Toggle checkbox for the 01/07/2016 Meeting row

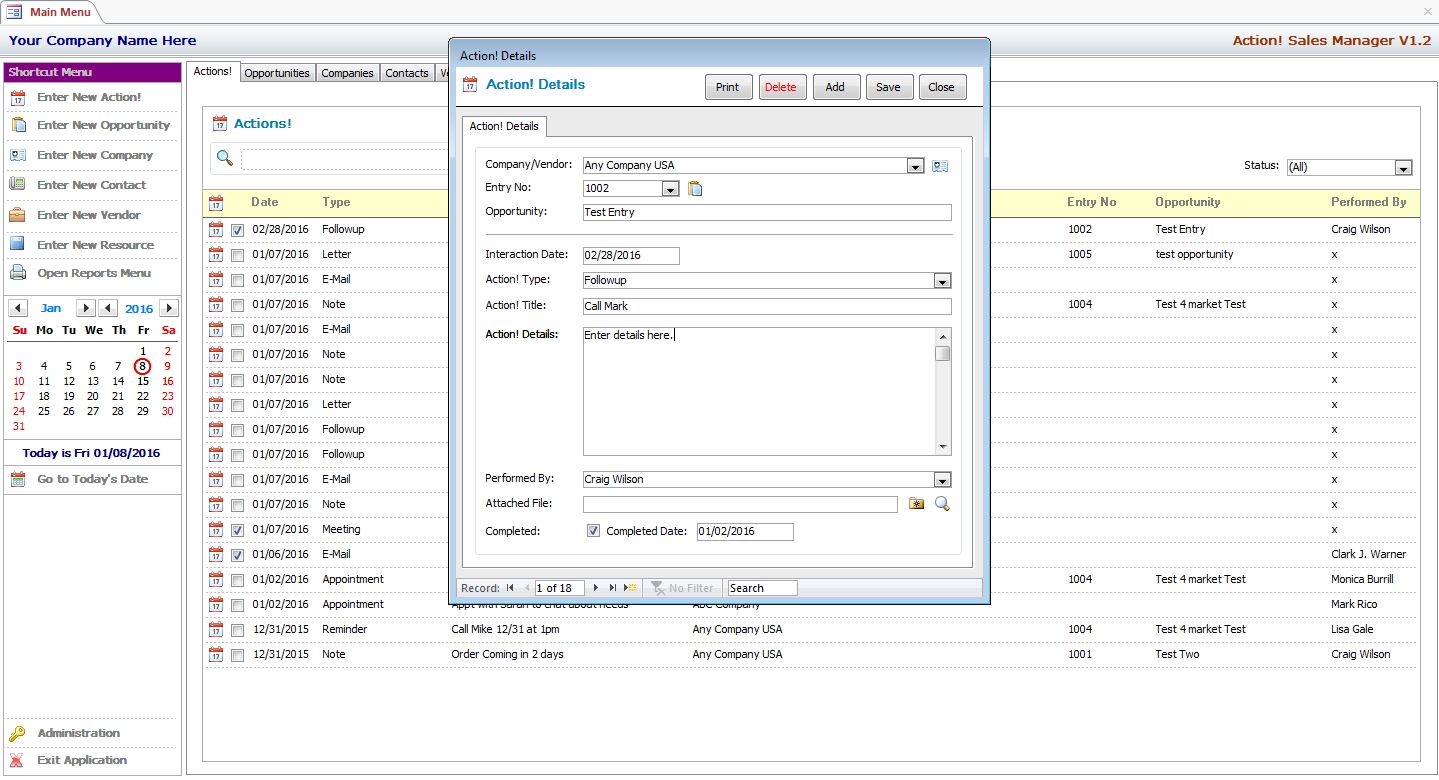(x=237, y=530)
